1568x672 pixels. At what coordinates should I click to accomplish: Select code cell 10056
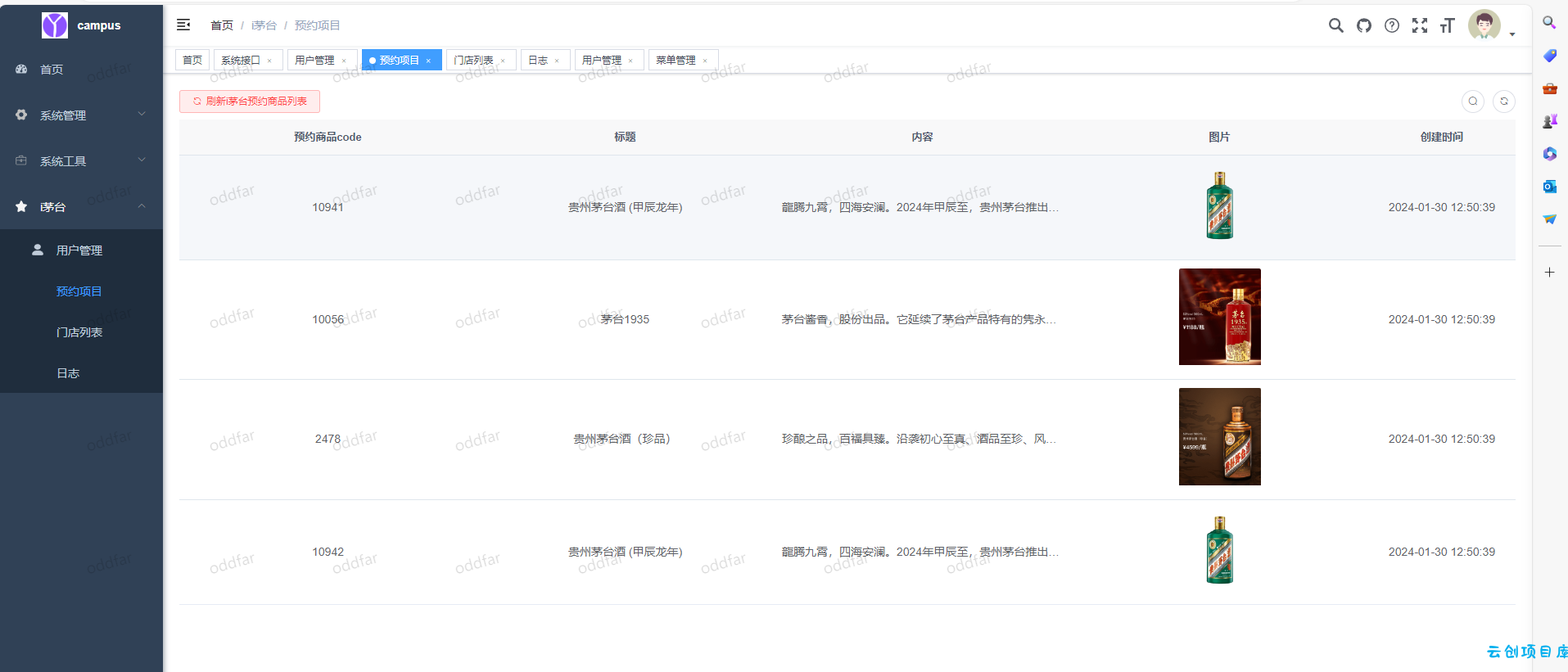[x=328, y=319]
